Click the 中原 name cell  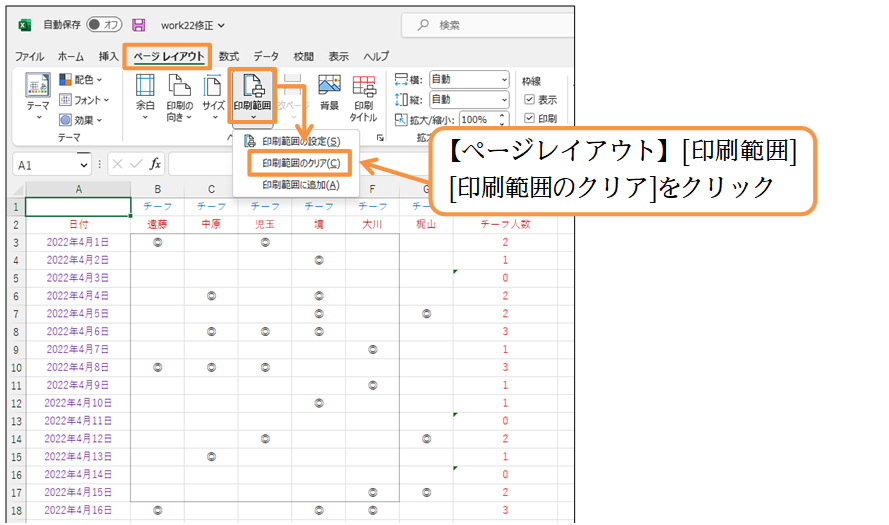(x=211, y=225)
